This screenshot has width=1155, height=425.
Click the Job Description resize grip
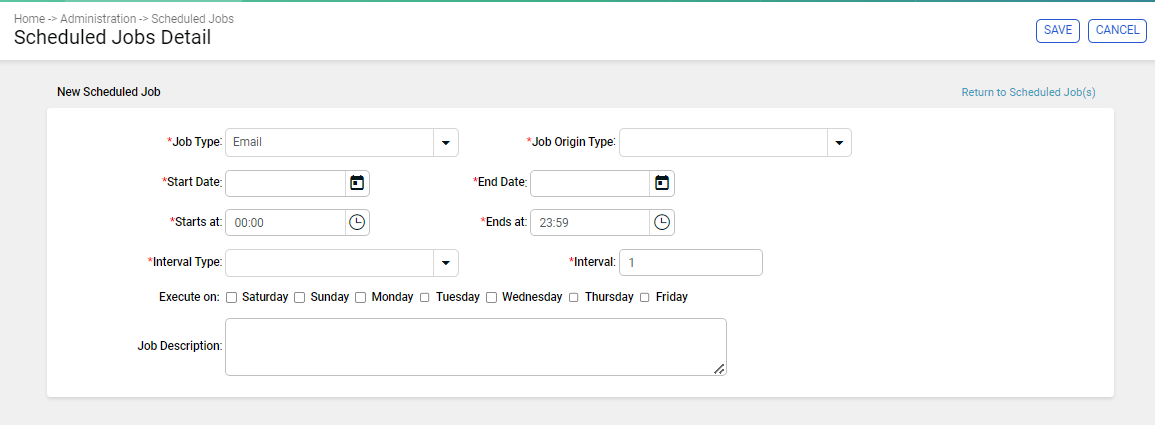click(x=719, y=368)
